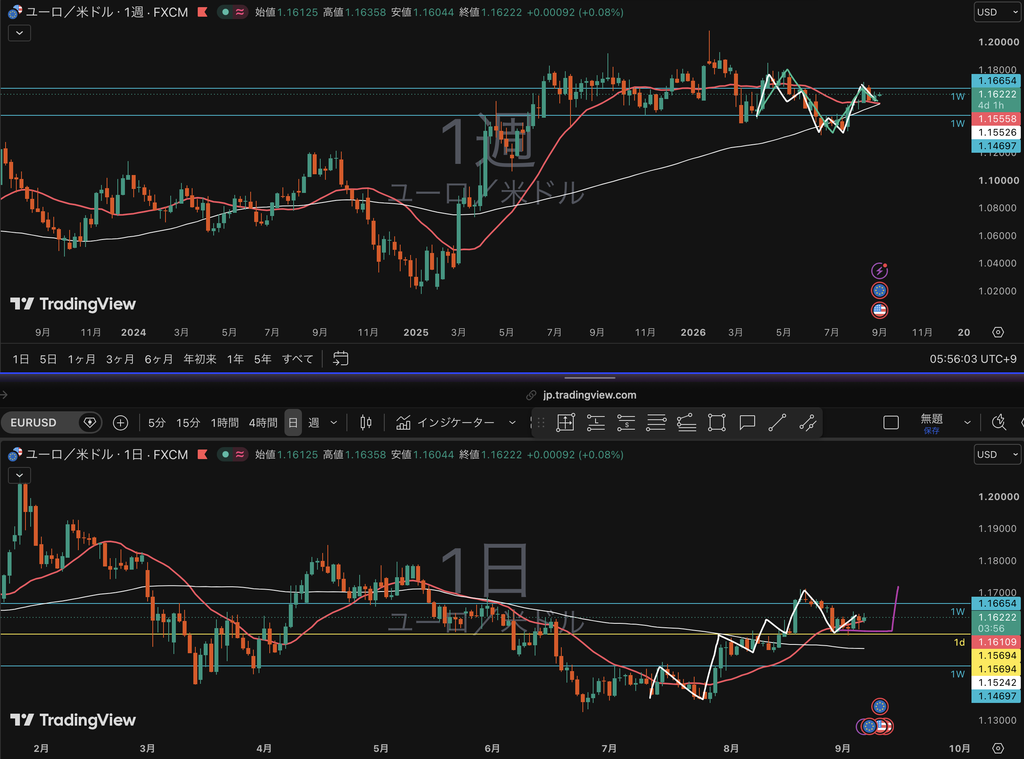Select the measure crosshair box tool

click(x=565, y=423)
